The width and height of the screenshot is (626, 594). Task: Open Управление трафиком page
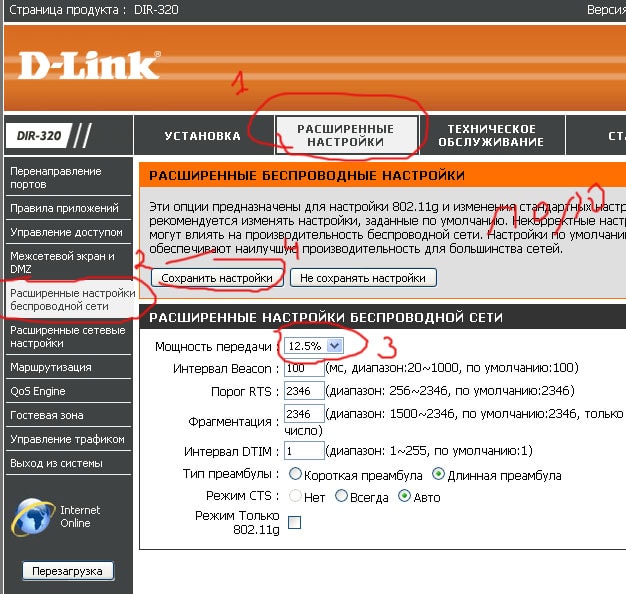pos(68,439)
